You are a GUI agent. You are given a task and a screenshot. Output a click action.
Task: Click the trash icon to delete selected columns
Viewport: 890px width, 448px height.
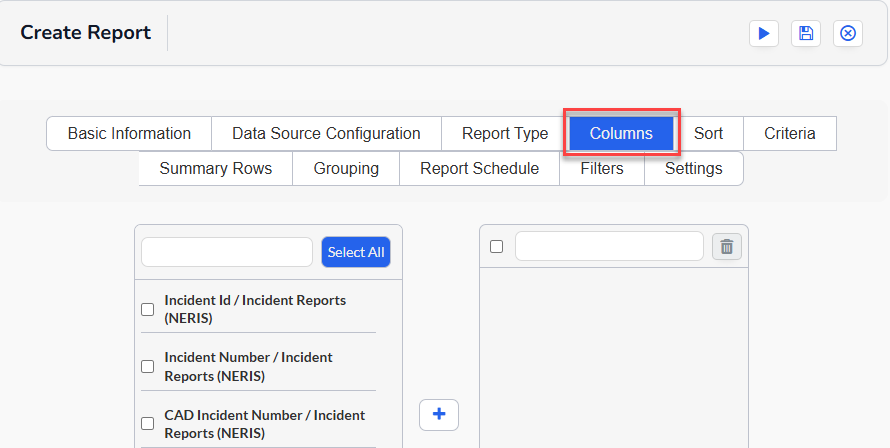(727, 246)
